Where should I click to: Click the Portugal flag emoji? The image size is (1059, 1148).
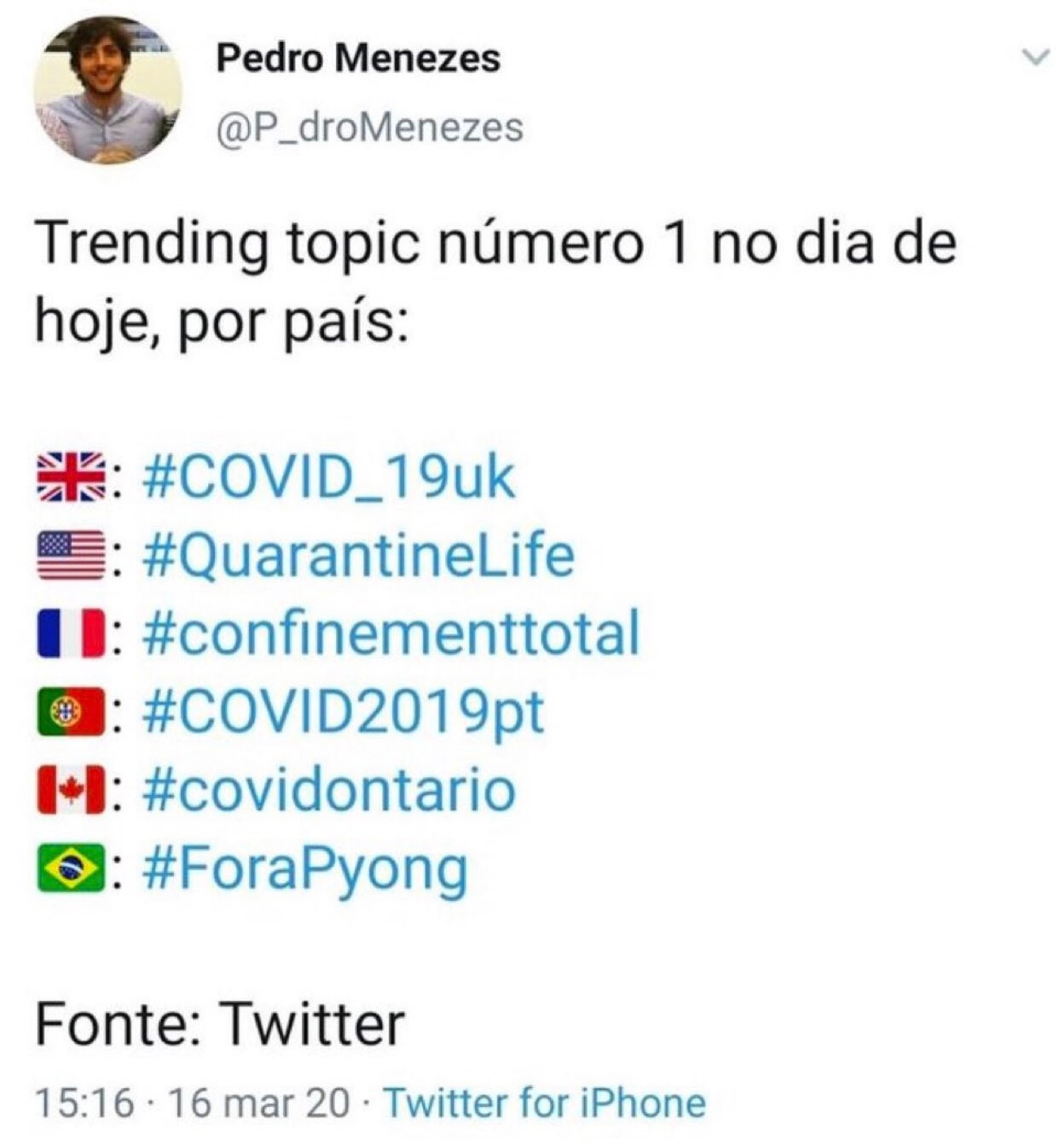coord(71,712)
